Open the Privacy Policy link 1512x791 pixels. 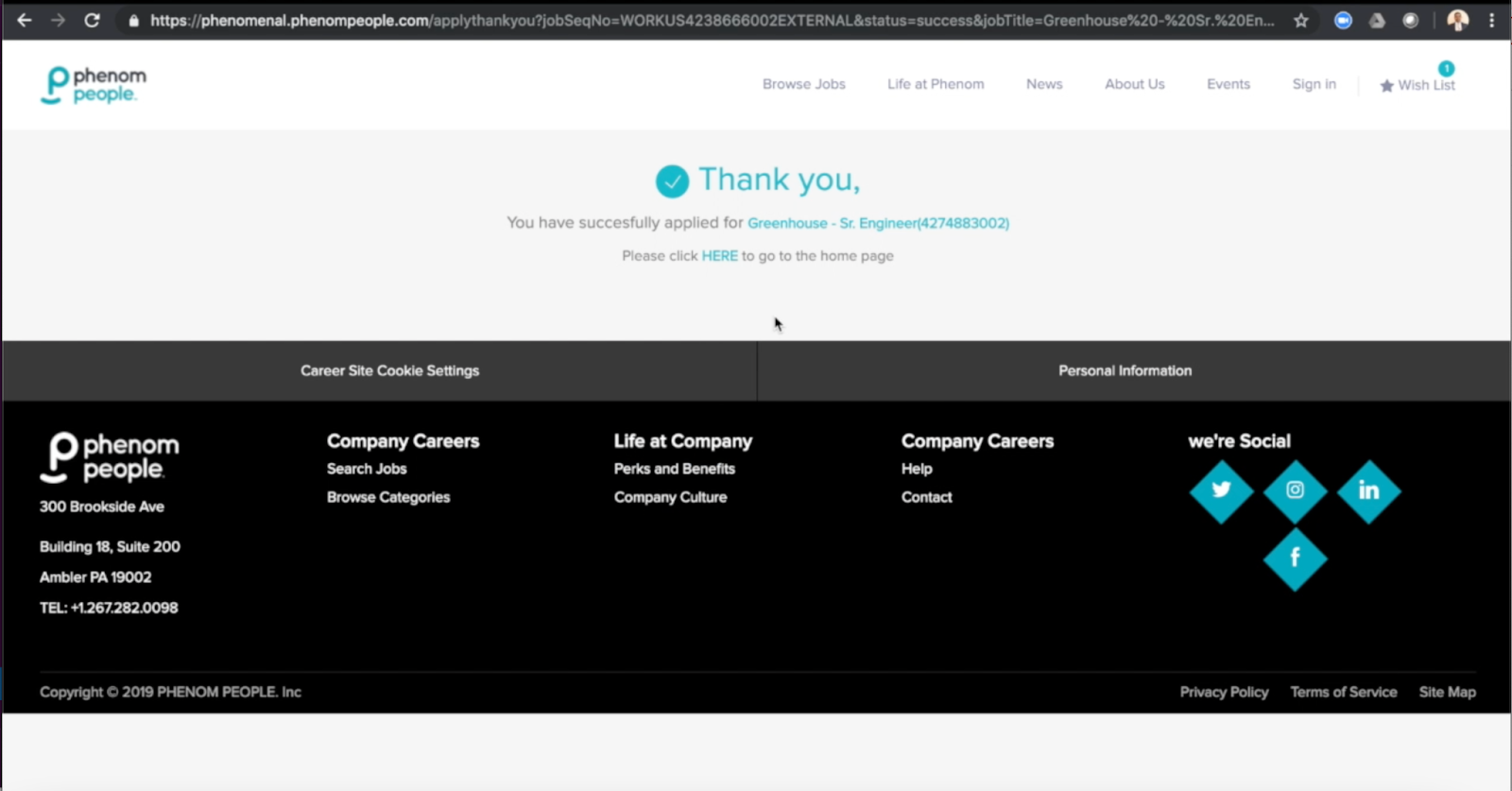(1224, 692)
